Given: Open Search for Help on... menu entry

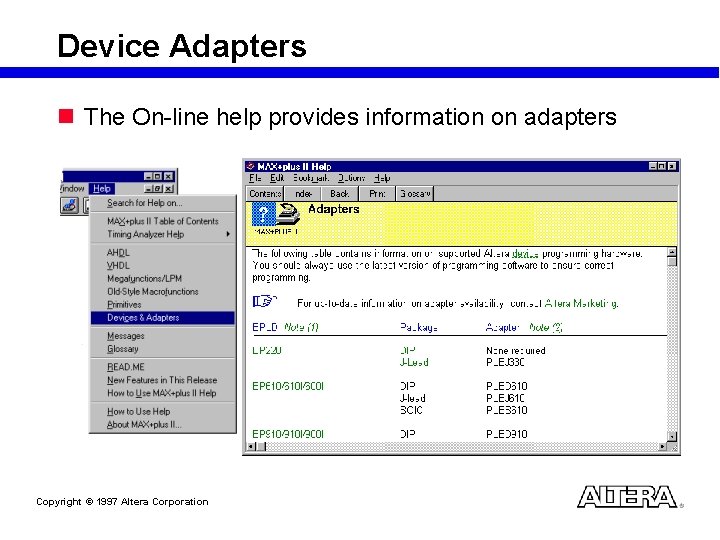Looking at the screenshot, I should coord(144,203).
